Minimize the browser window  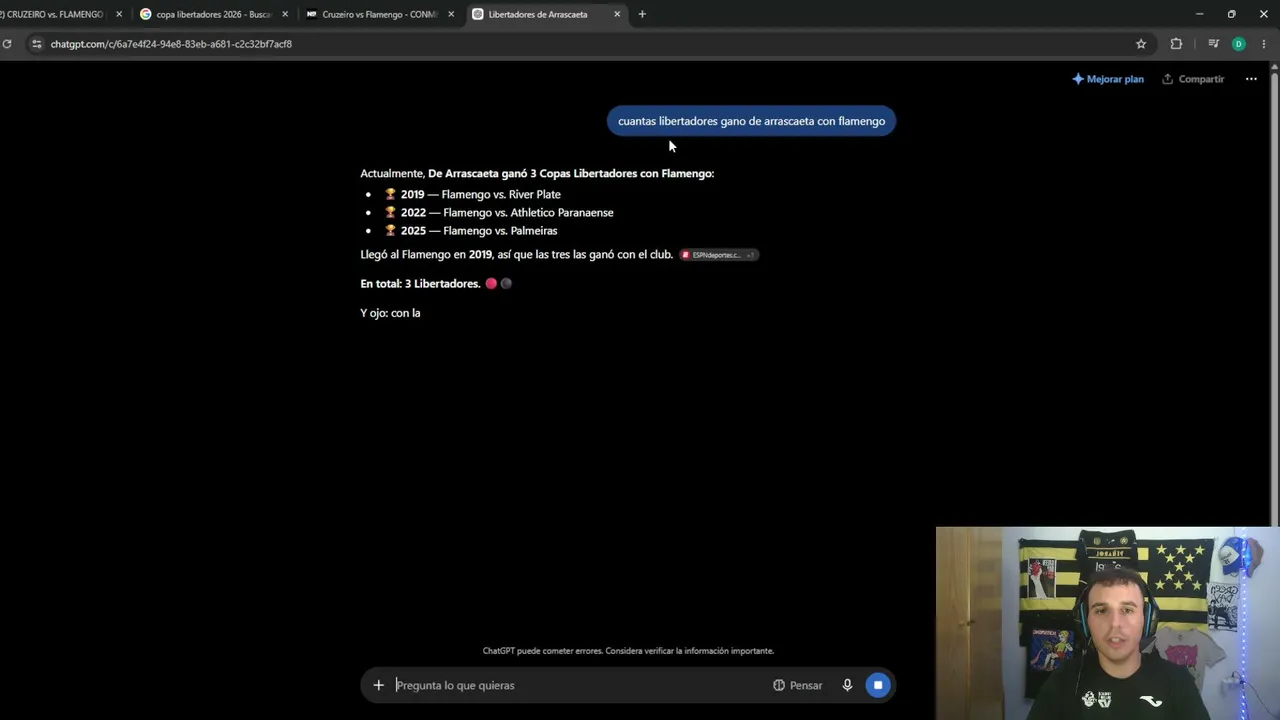click(x=1199, y=14)
